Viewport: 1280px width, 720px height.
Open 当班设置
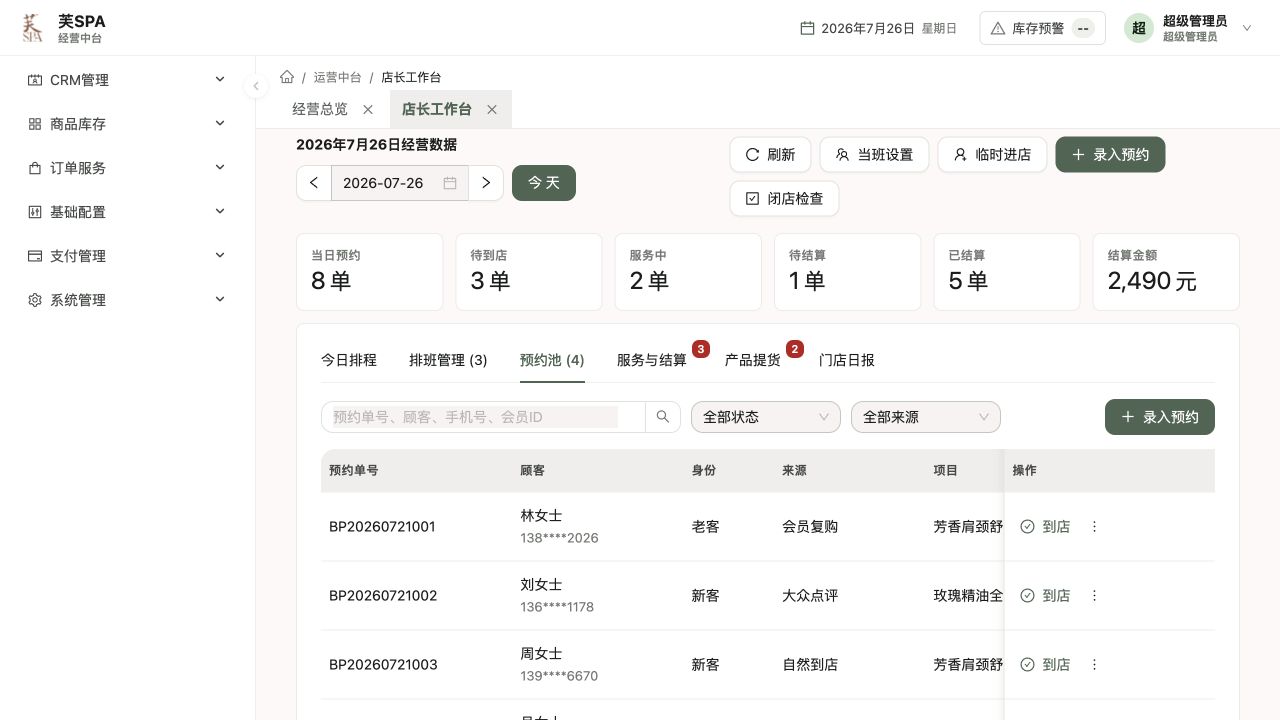pos(874,155)
